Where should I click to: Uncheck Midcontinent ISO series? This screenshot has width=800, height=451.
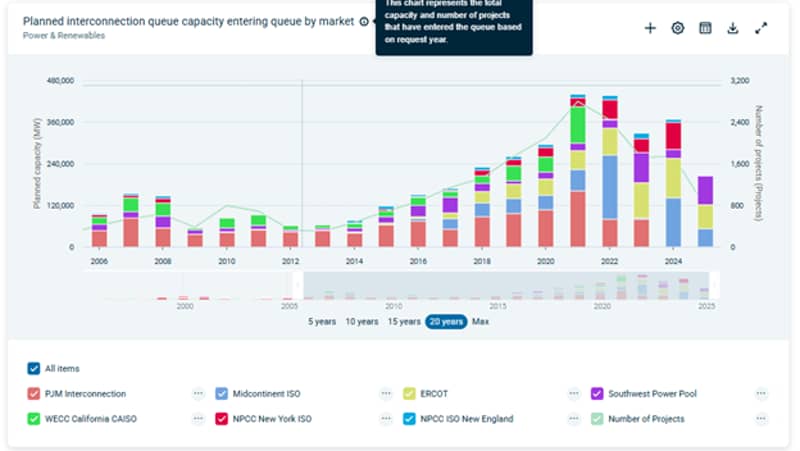pyautogui.click(x=221, y=393)
